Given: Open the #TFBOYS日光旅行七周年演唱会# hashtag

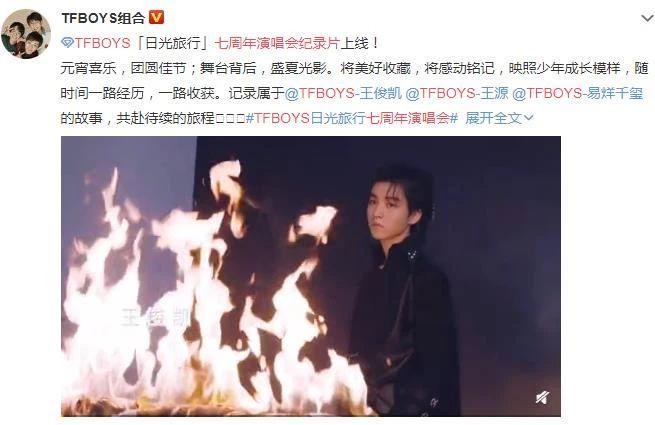Looking at the screenshot, I should pos(352,118).
